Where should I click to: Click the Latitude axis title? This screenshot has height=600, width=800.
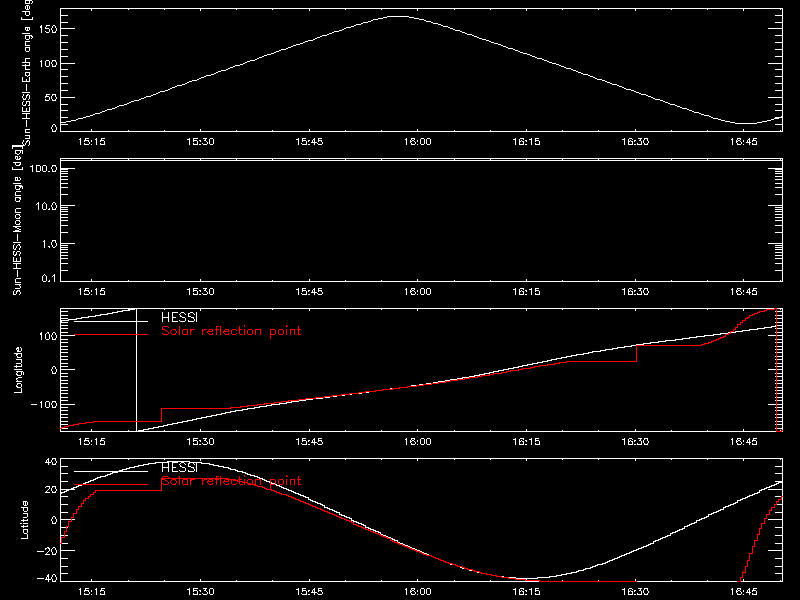coord(24,520)
